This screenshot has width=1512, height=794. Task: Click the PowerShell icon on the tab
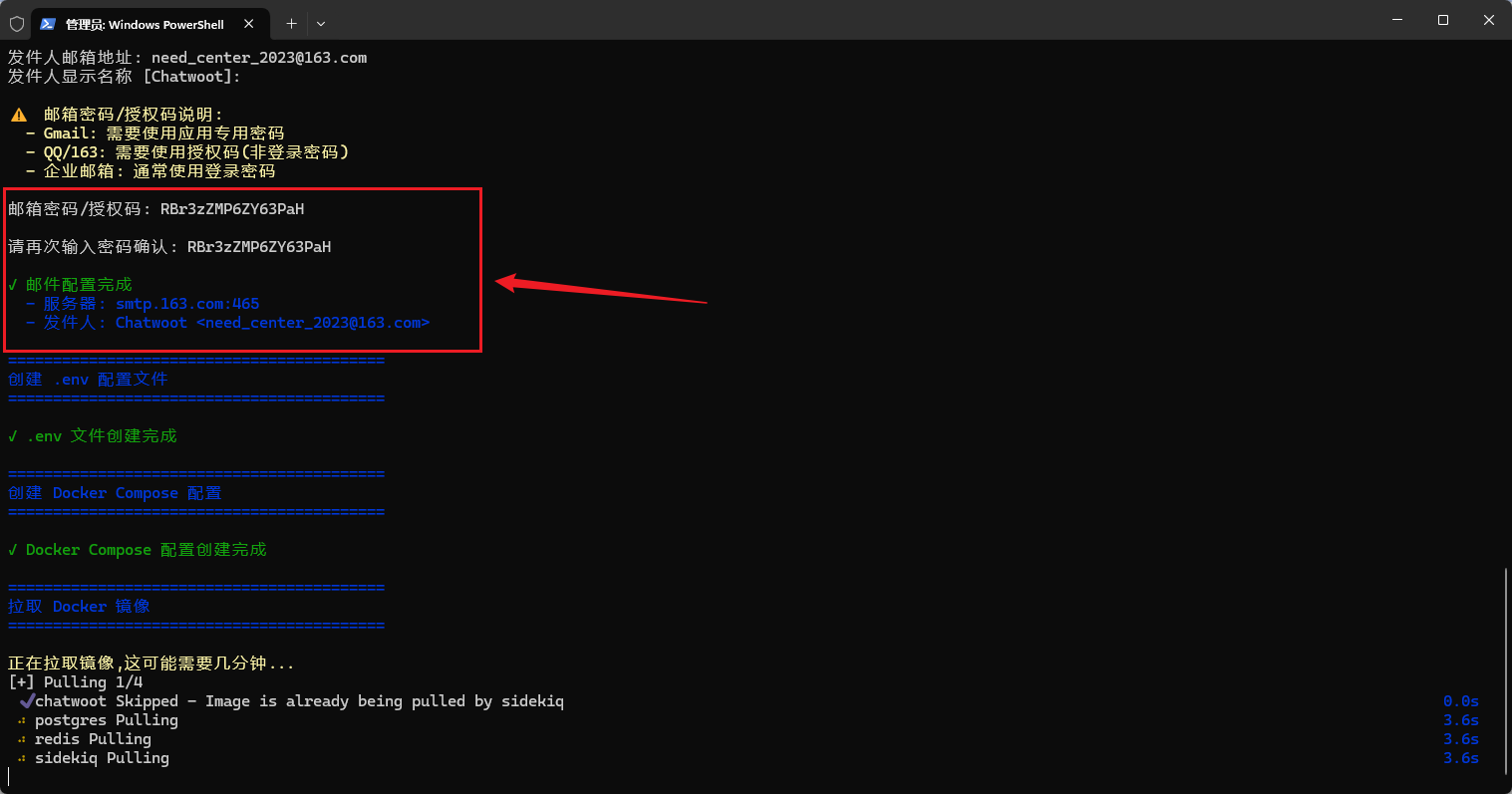click(48, 24)
